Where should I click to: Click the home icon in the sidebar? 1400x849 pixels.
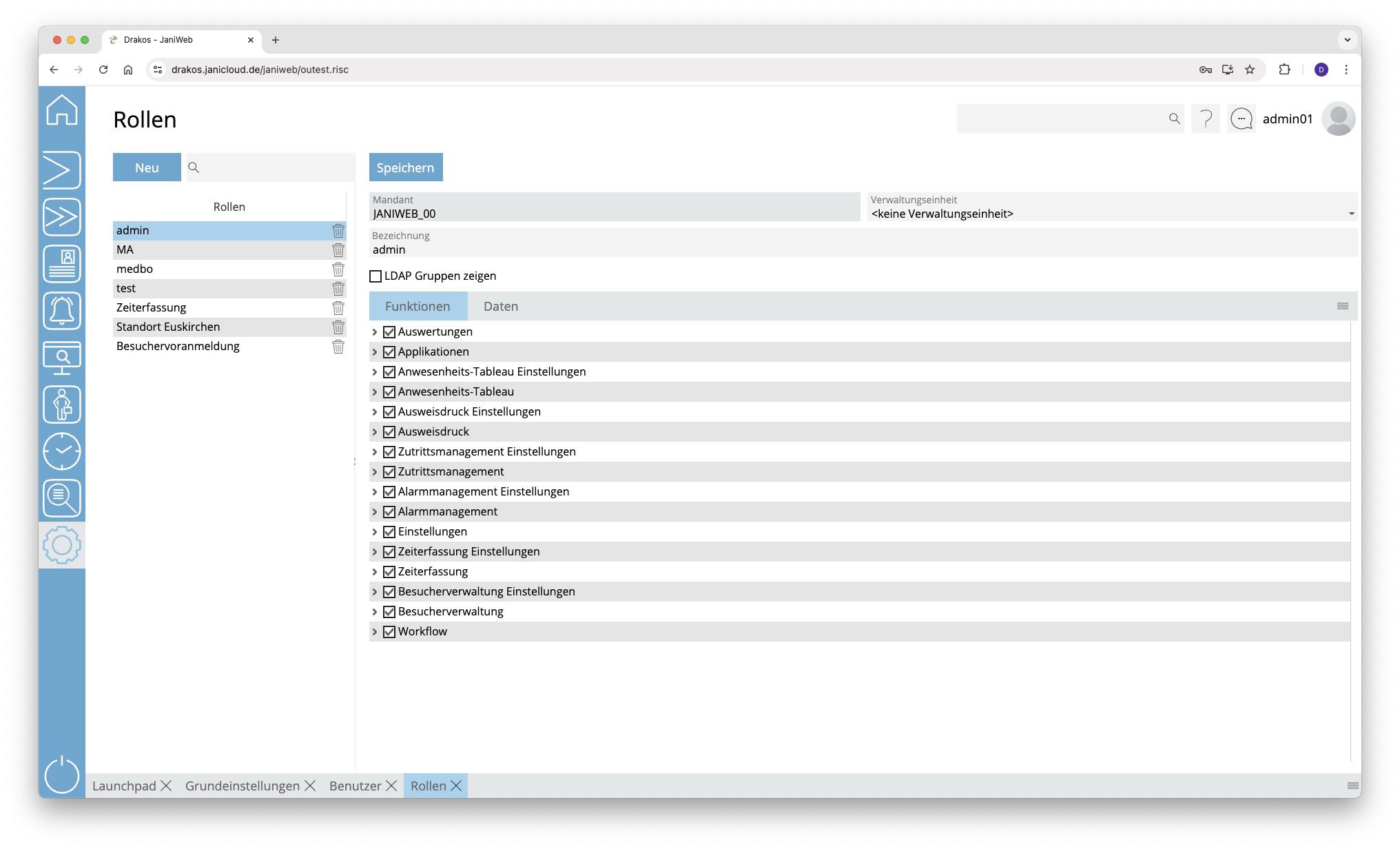62,110
